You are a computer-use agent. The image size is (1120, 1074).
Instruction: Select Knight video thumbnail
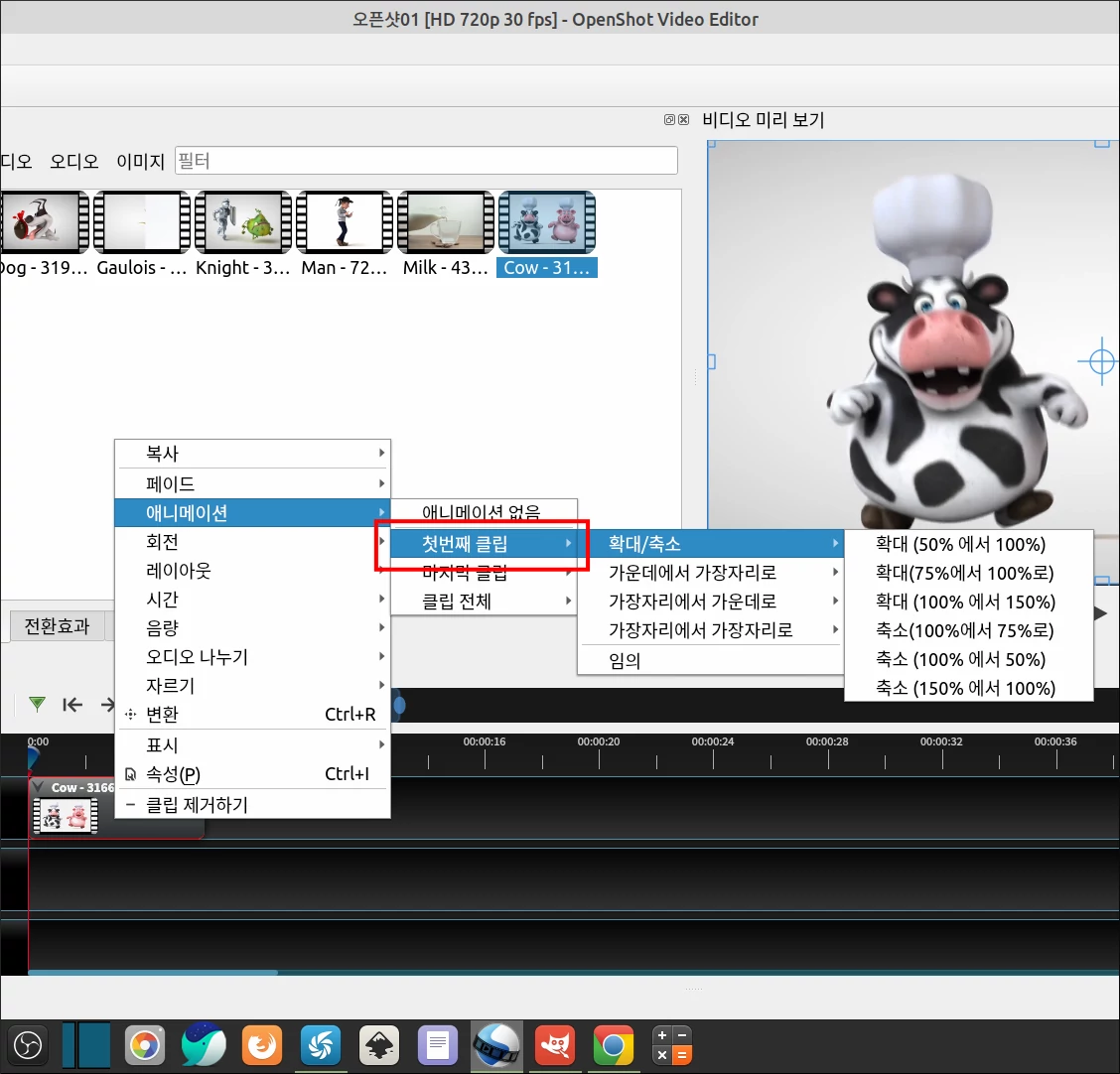[243, 222]
